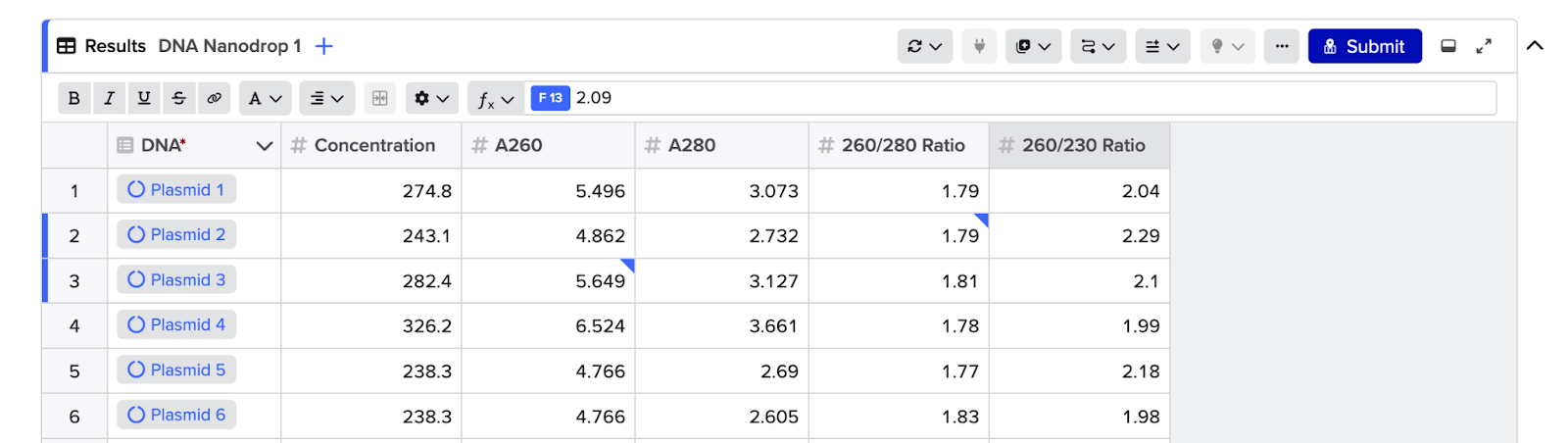Select row number 1 header
1568x443 pixels.
(x=74, y=191)
